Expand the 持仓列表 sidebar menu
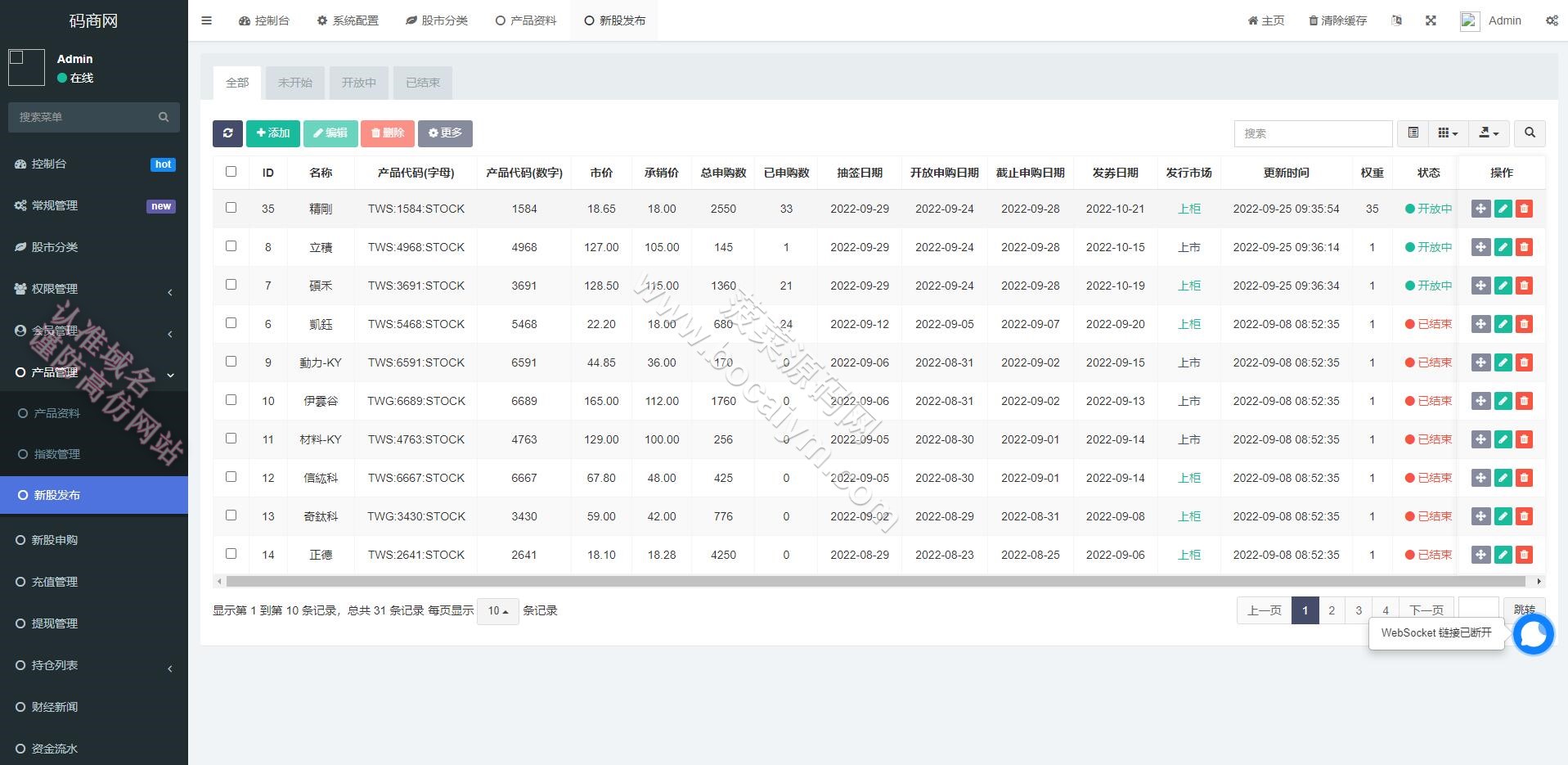 pyautogui.click(x=94, y=665)
